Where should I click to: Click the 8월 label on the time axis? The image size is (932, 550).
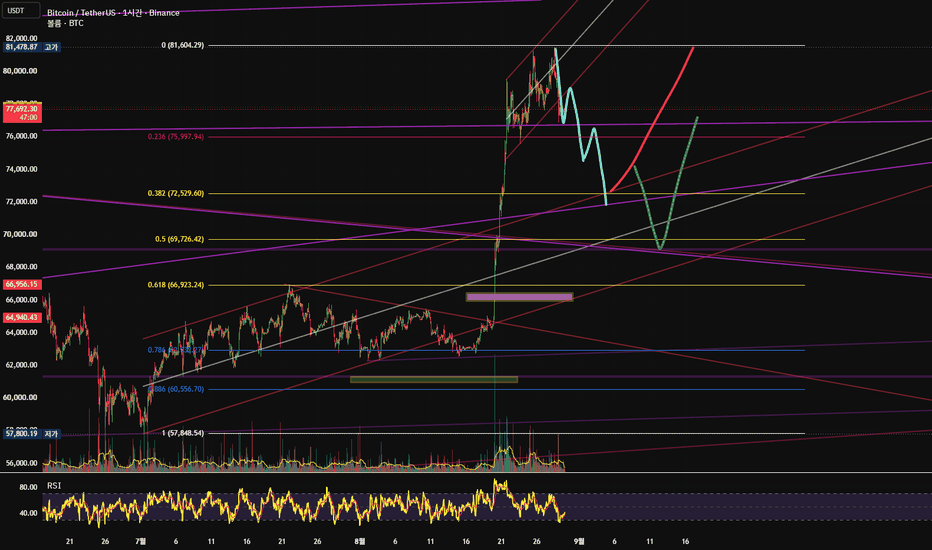coord(360,541)
